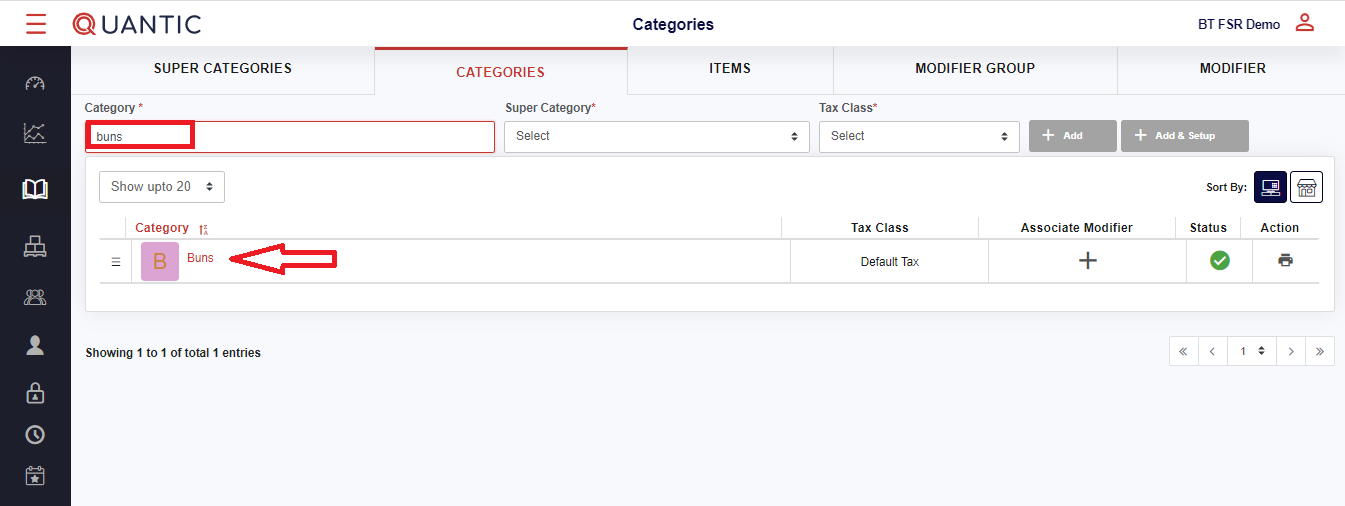Open the user profile icon
This screenshot has height=506, width=1345.
click(x=1304, y=23)
